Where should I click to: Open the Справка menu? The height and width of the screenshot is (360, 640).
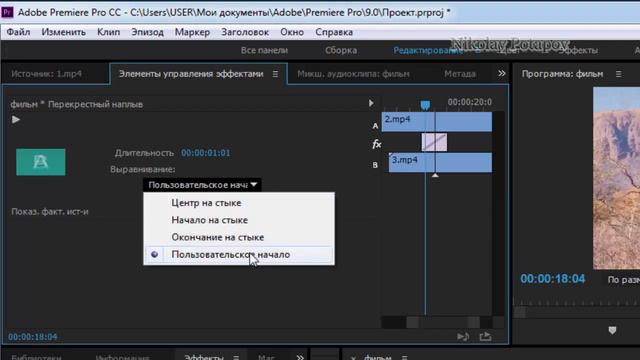334,32
